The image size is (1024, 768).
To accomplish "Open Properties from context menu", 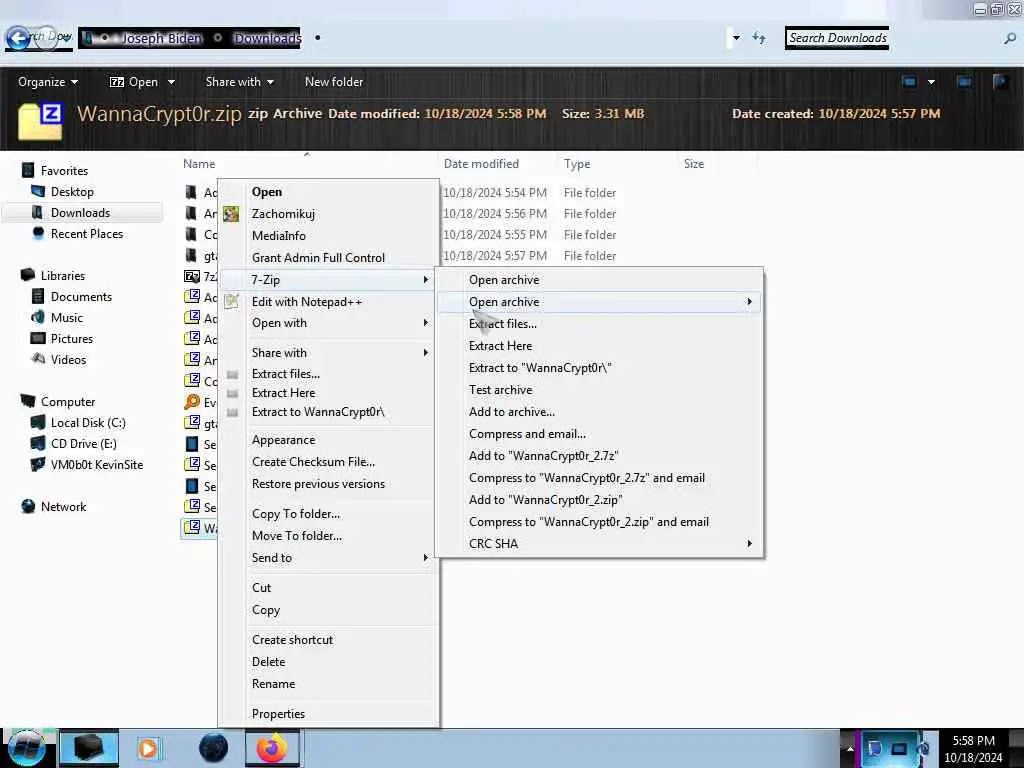I will point(278,714).
